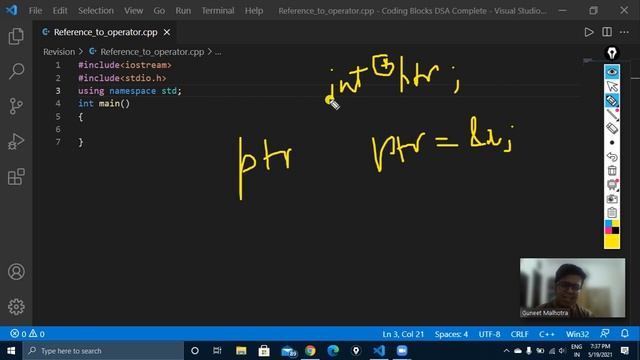The height and width of the screenshot is (360, 640).
Task: Open the Extensions view
Action: 16,176
